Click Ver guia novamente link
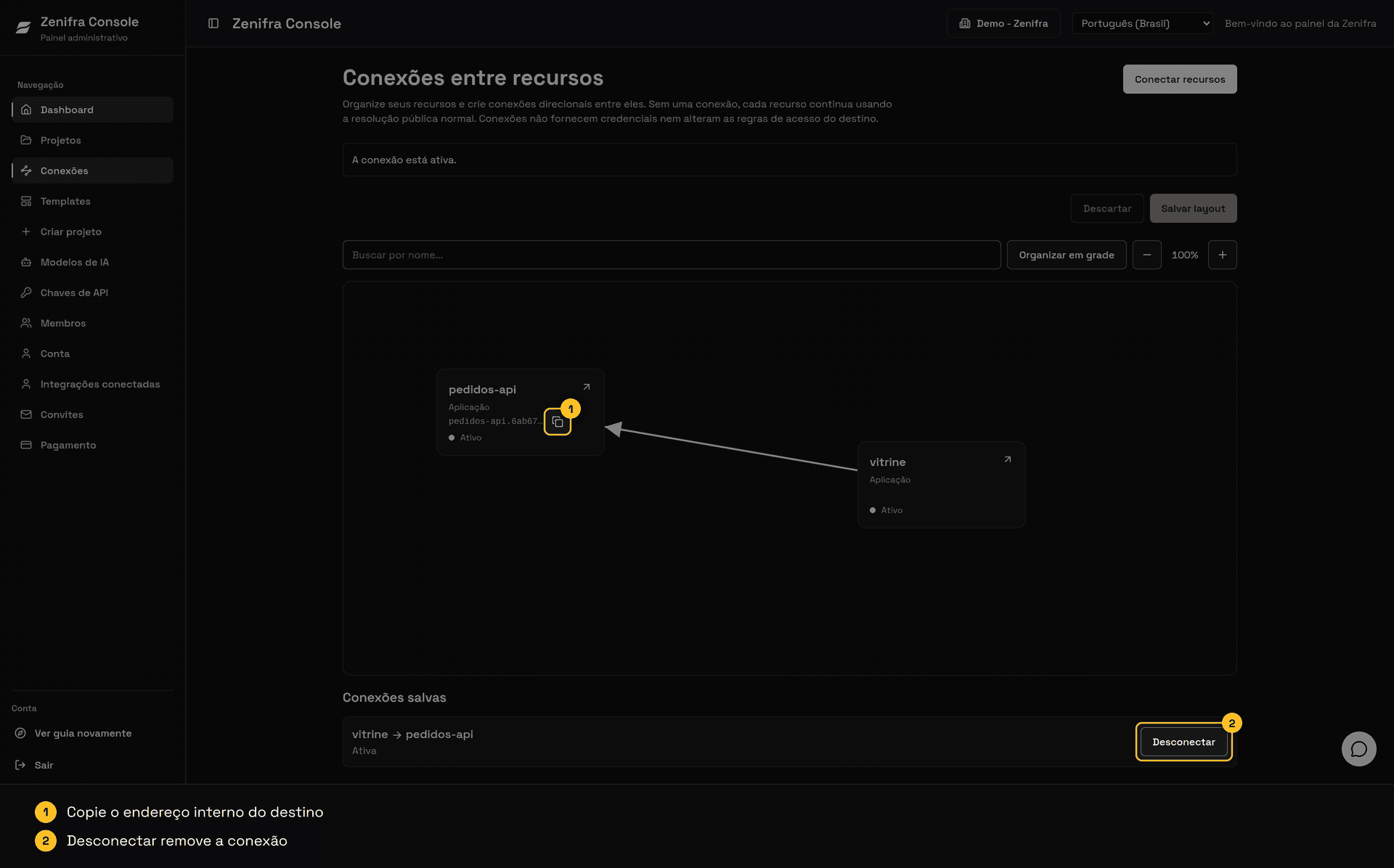1394x868 pixels. (83, 733)
